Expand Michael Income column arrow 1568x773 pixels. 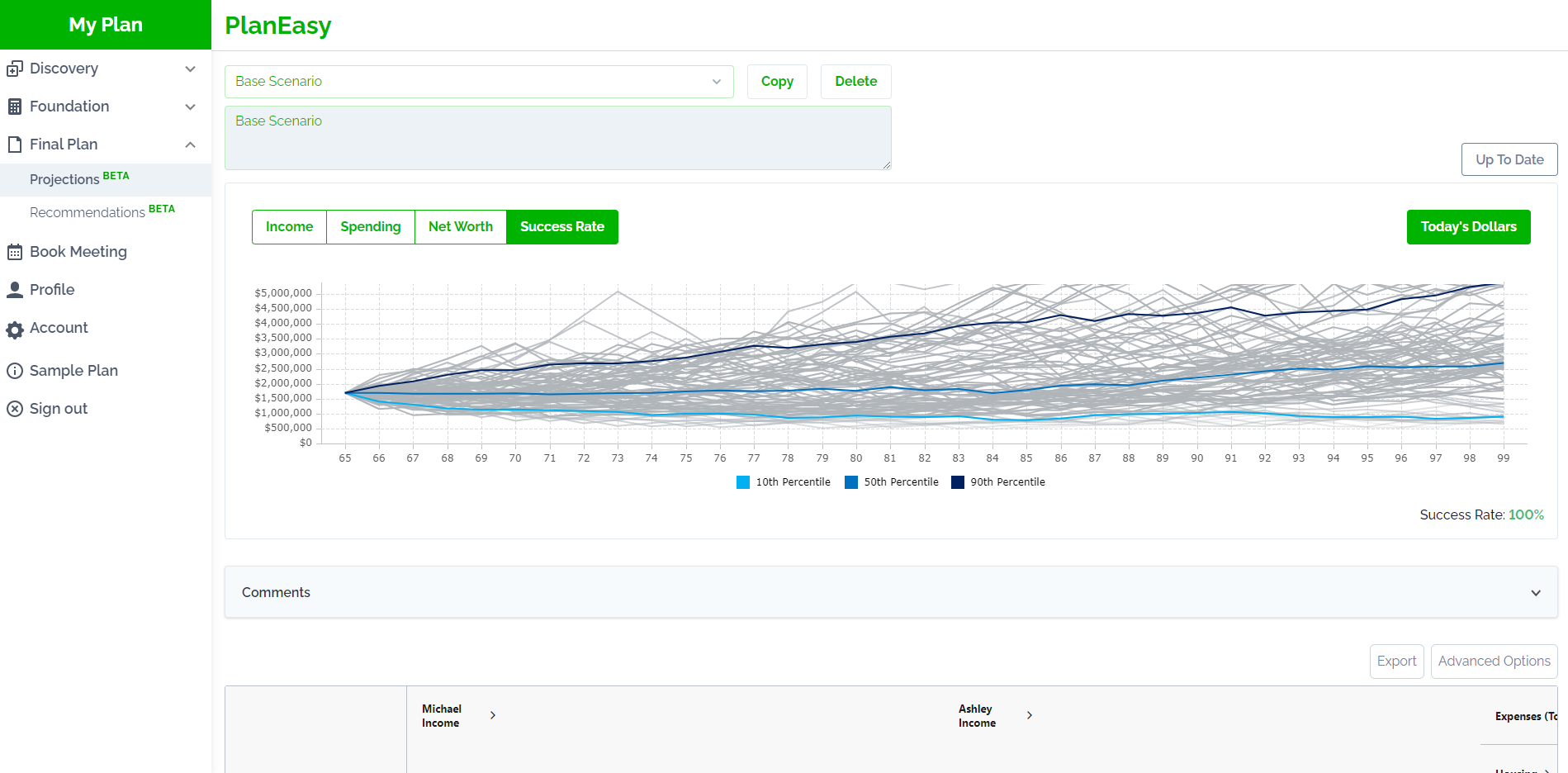[x=493, y=715]
